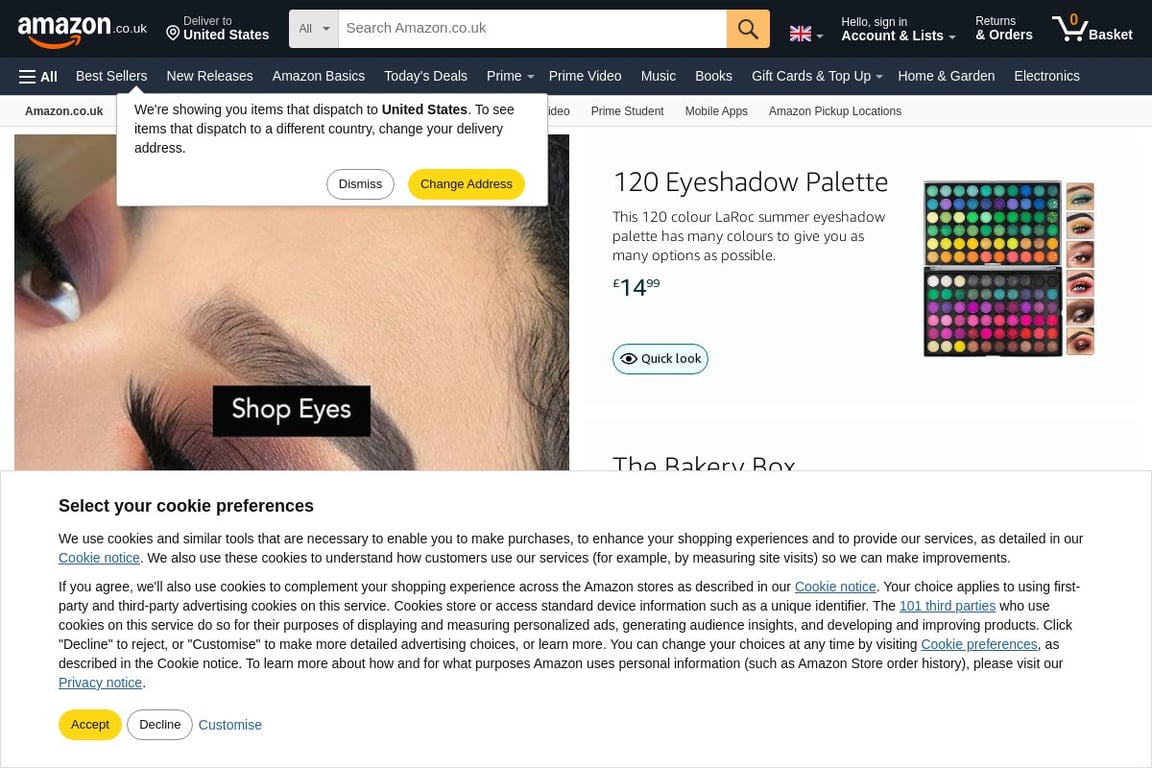Open the All search category dropdown
Screen dimensions: 1152x768
[x=314, y=29]
